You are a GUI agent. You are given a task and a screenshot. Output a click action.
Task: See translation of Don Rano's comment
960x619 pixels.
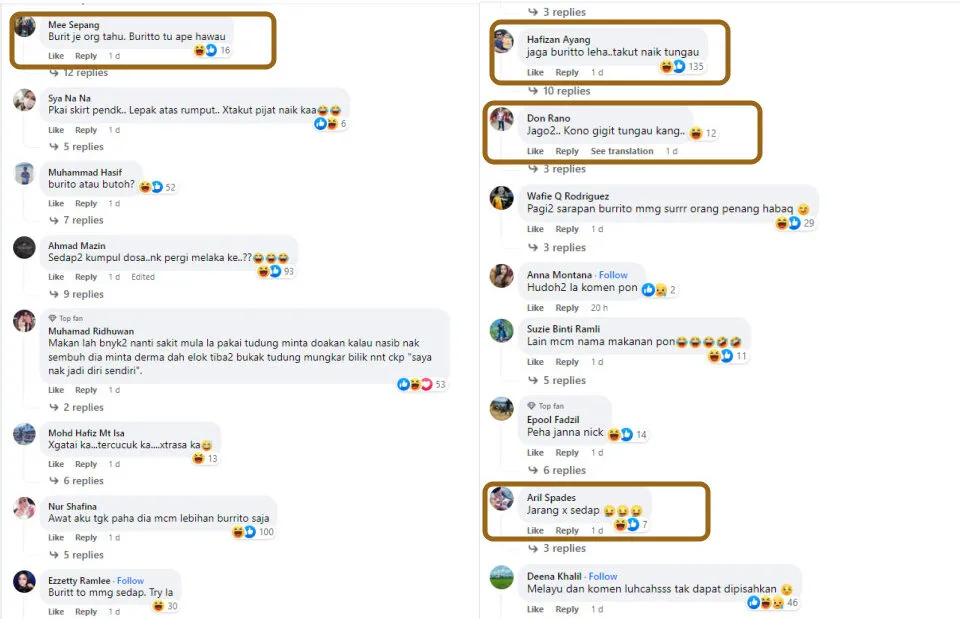621,151
